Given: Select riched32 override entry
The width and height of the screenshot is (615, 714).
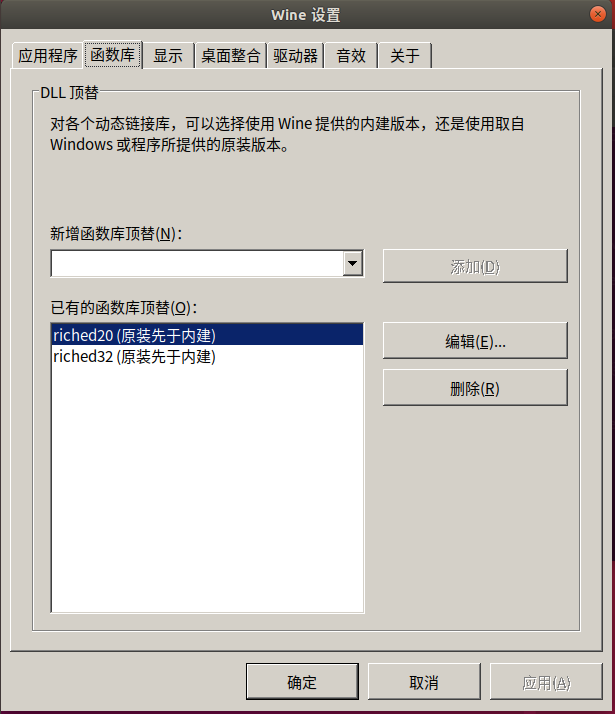Looking at the screenshot, I should (208, 357).
